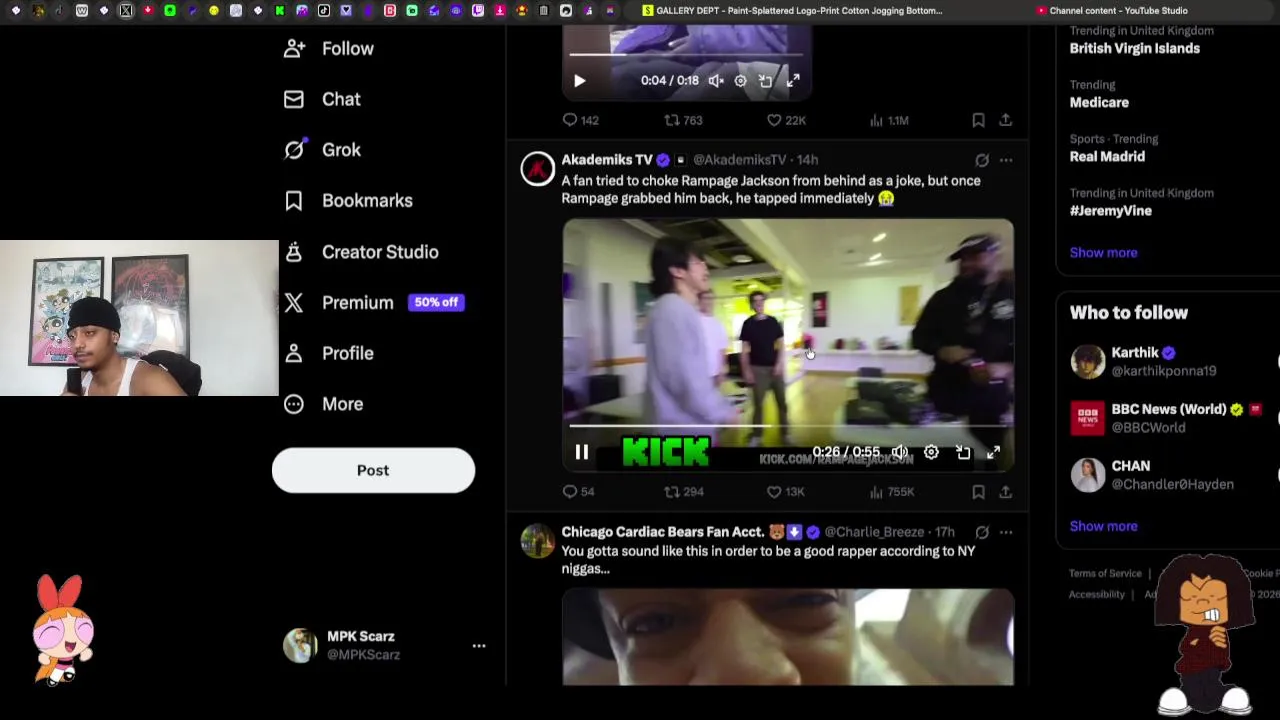The width and height of the screenshot is (1280, 720).
Task: Switch to GALLERY DEPT browser tab
Action: point(792,11)
